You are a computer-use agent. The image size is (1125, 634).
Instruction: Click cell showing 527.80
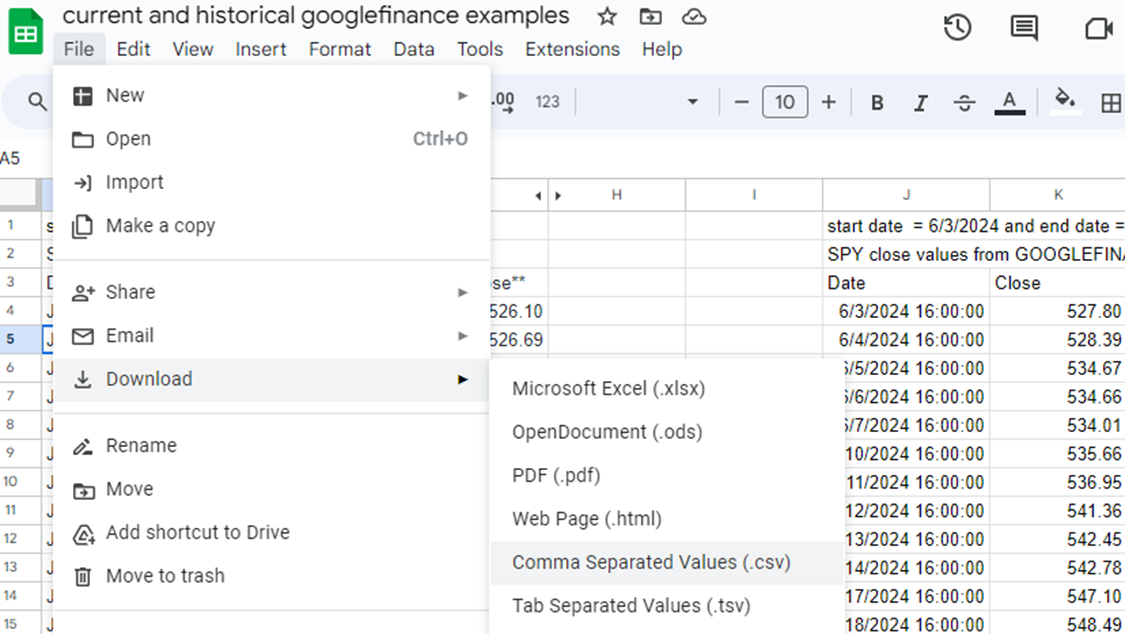(1058, 311)
